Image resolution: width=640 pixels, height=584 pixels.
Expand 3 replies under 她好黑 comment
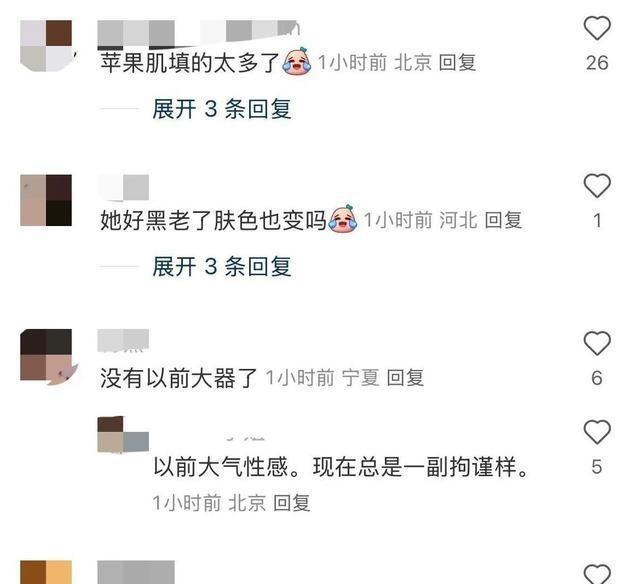pyautogui.click(x=222, y=266)
